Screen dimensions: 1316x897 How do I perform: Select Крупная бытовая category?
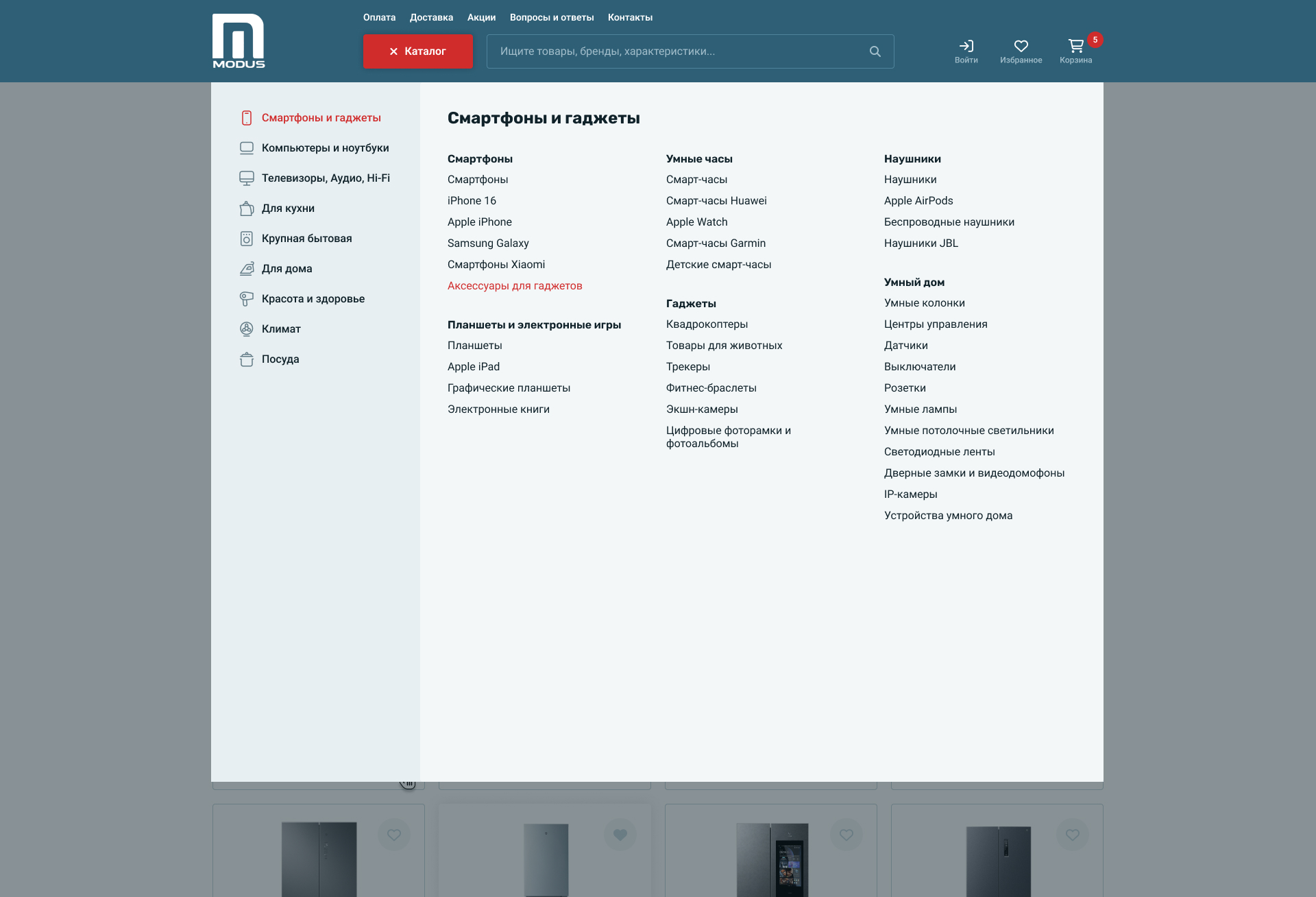(306, 239)
